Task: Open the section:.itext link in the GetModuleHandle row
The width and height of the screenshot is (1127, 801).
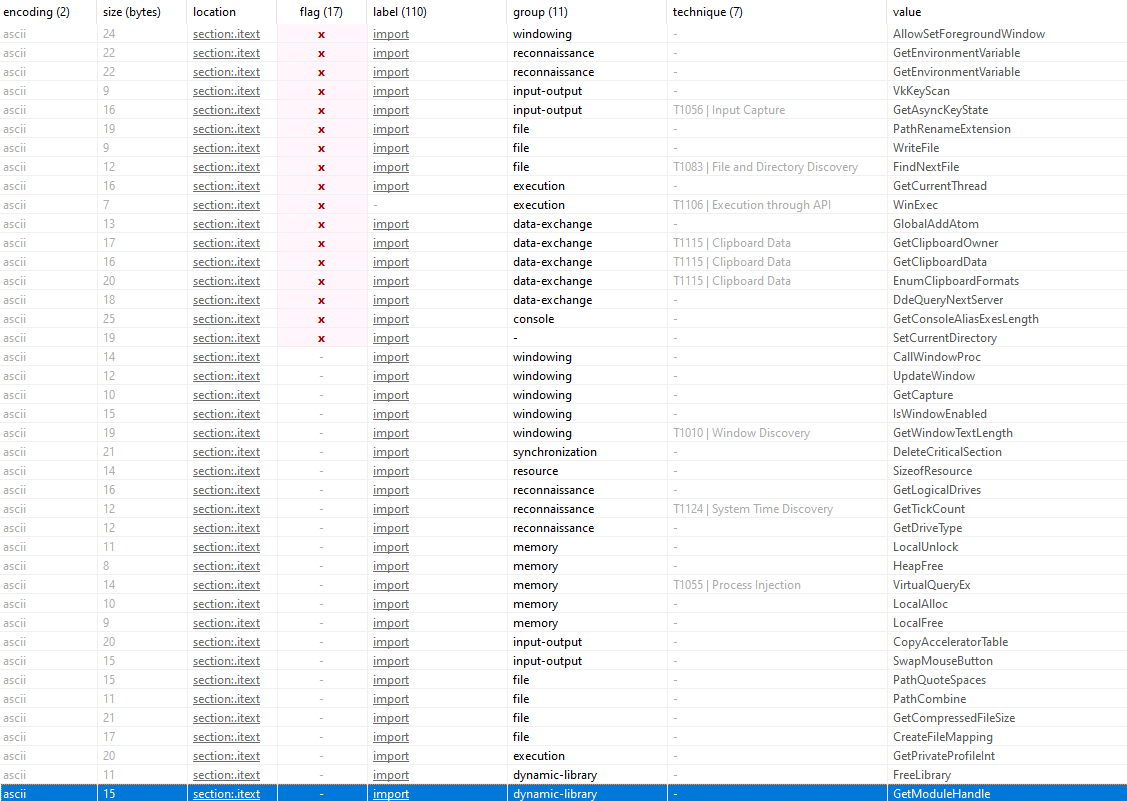Action: (226, 794)
